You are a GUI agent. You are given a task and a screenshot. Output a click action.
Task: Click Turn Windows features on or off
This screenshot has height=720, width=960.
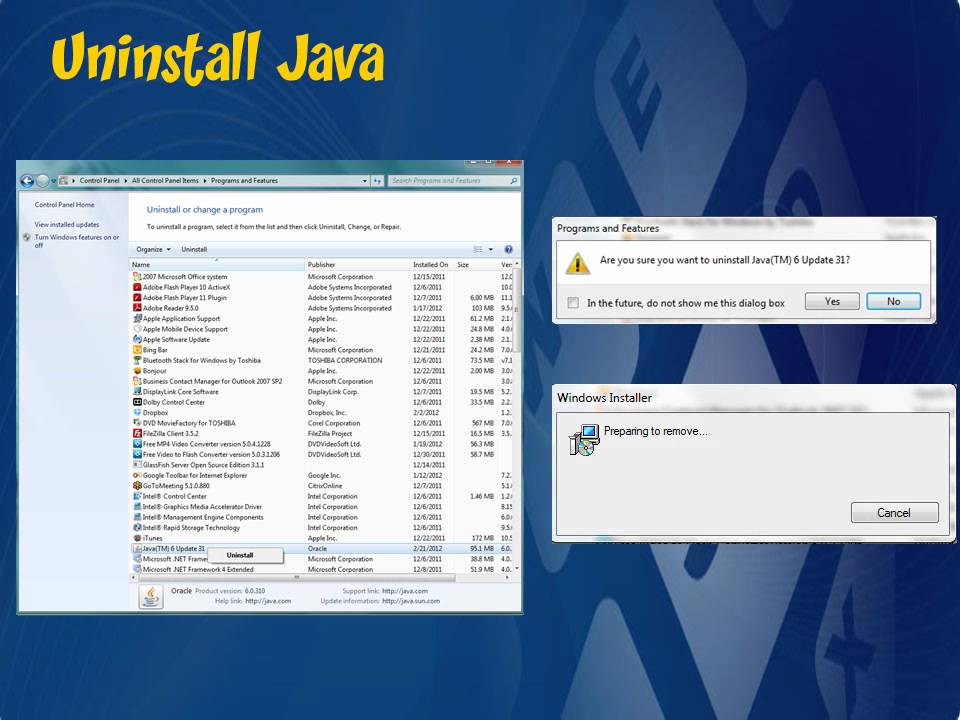point(77,241)
